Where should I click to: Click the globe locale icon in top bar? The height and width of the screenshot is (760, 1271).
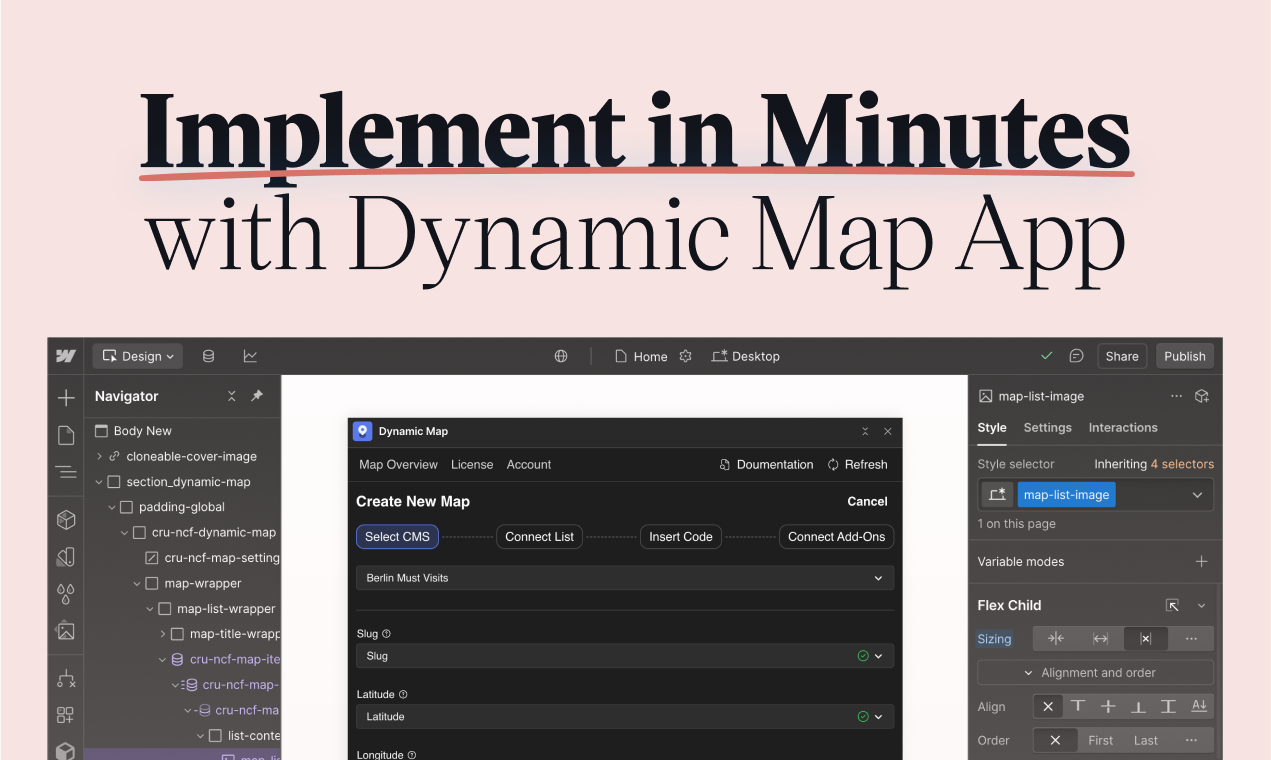[x=561, y=356]
